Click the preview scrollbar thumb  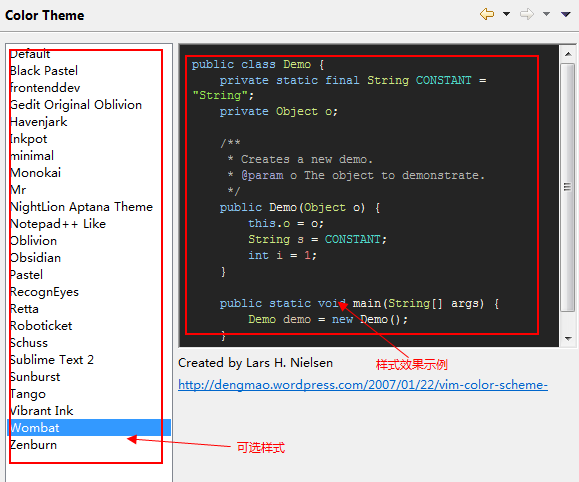click(x=568, y=187)
